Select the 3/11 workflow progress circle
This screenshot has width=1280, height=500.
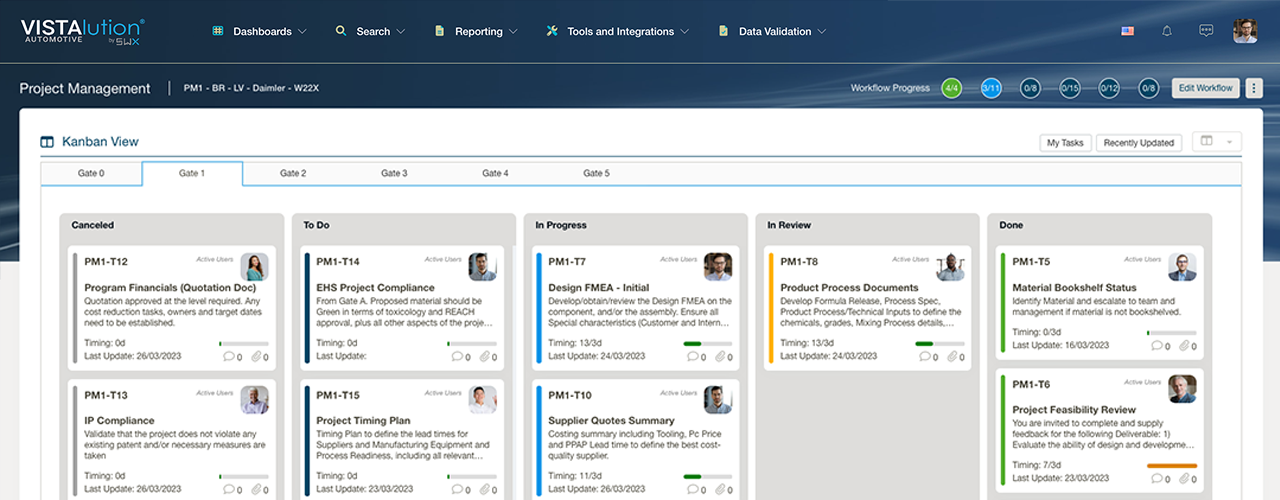(991, 88)
